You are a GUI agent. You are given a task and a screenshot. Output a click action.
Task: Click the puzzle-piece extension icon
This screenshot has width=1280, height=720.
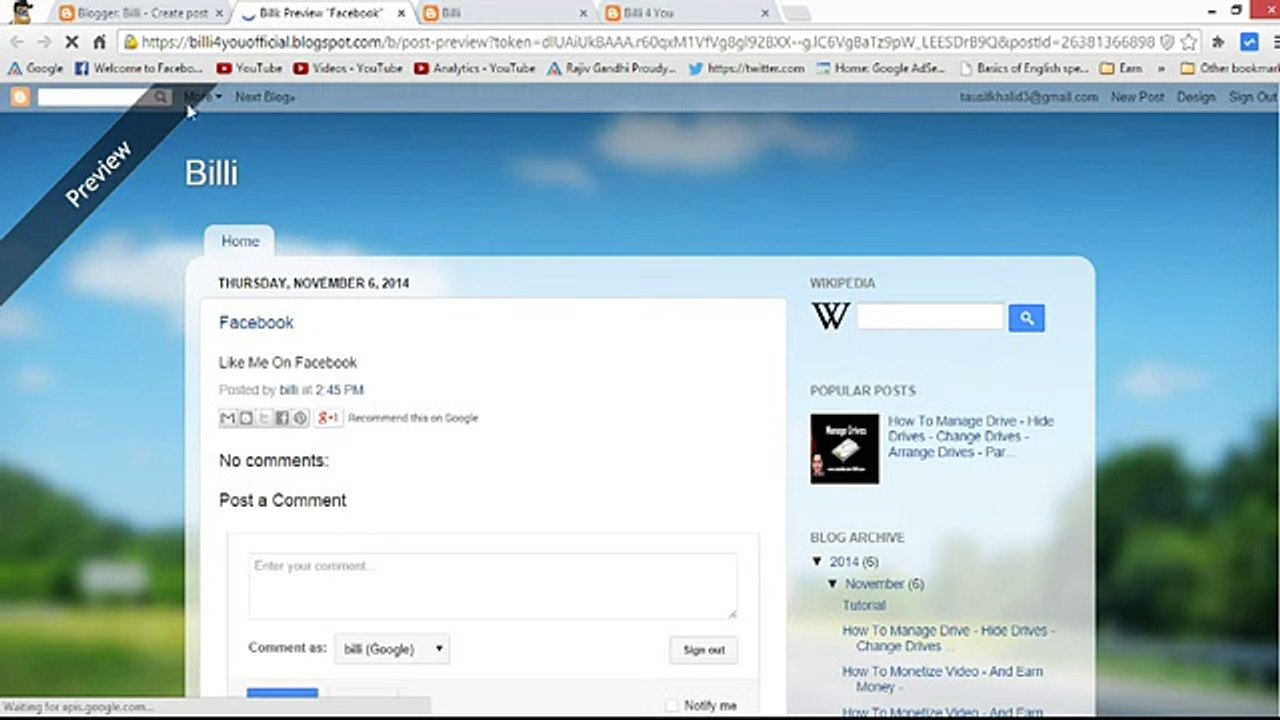click(x=1218, y=42)
